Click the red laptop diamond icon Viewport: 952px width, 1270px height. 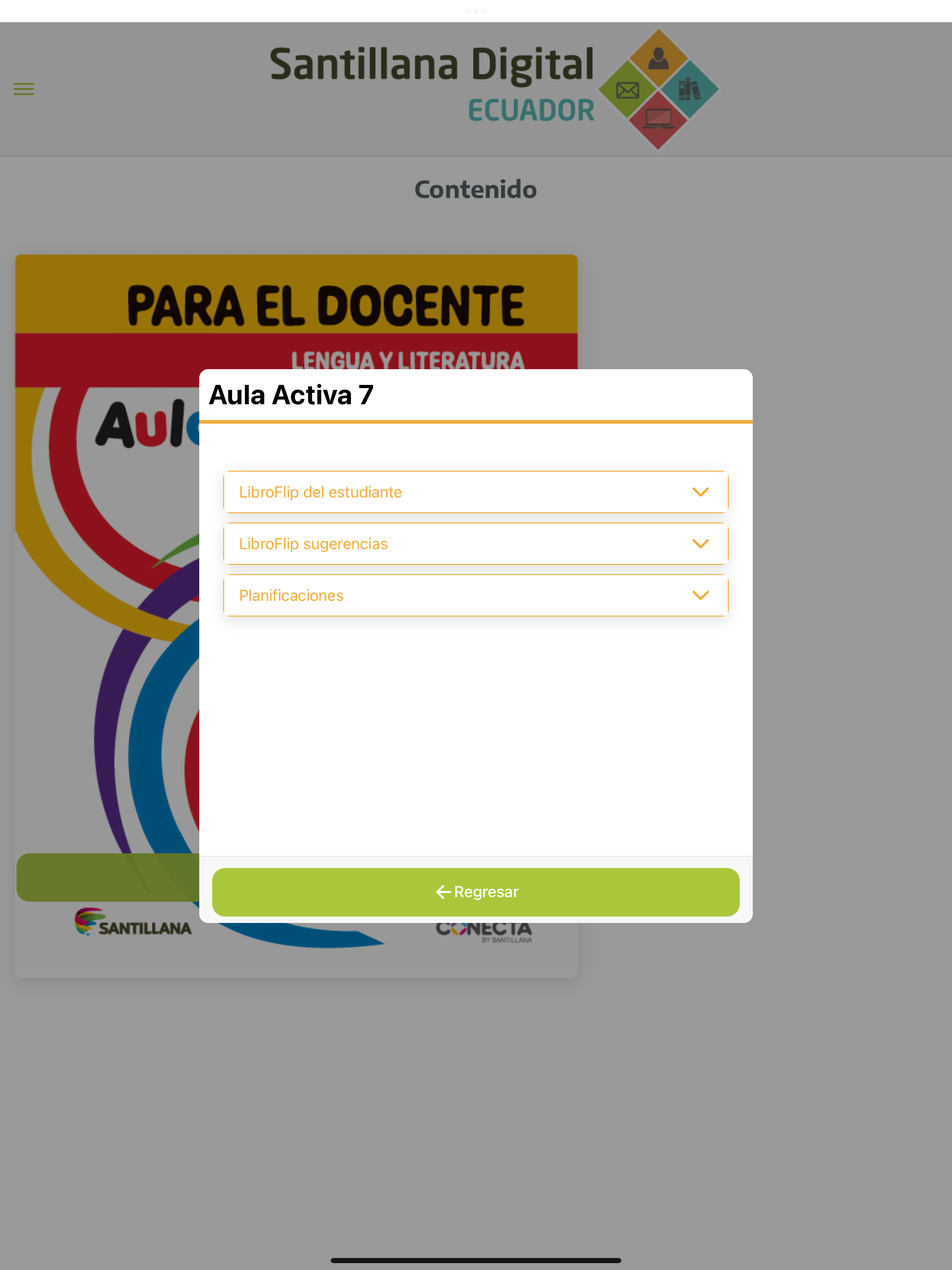point(658,120)
